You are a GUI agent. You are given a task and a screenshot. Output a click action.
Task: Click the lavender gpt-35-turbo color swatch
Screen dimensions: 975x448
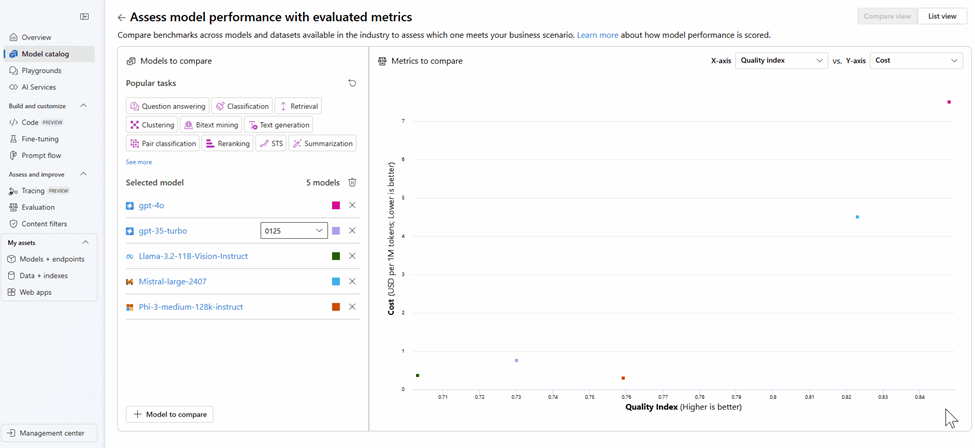(x=336, y=231)
